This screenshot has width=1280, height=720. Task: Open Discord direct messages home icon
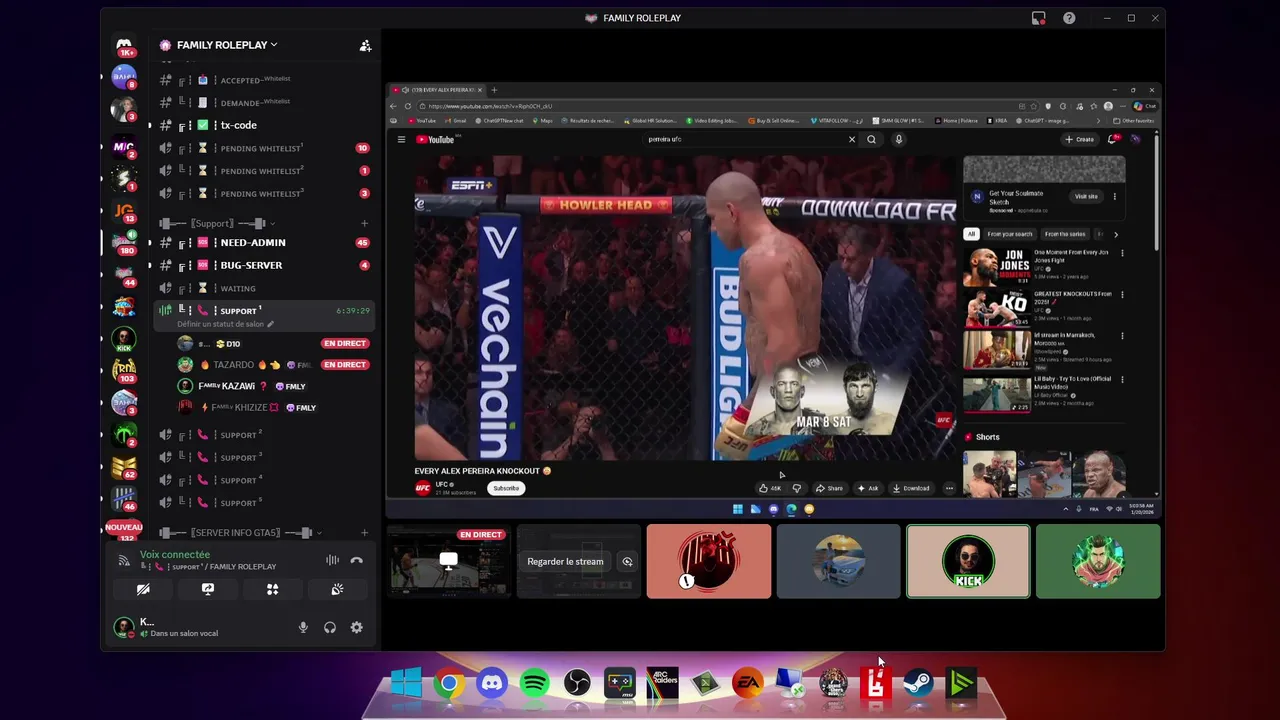(x=124, y=46)
